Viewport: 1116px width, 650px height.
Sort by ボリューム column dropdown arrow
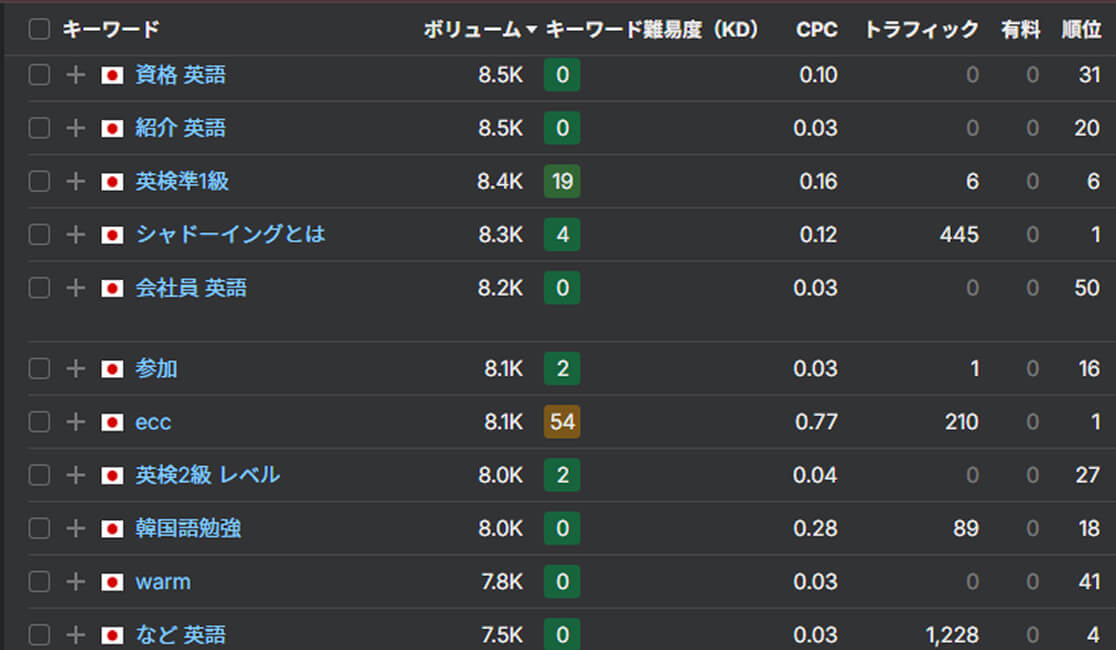point(531,31)
